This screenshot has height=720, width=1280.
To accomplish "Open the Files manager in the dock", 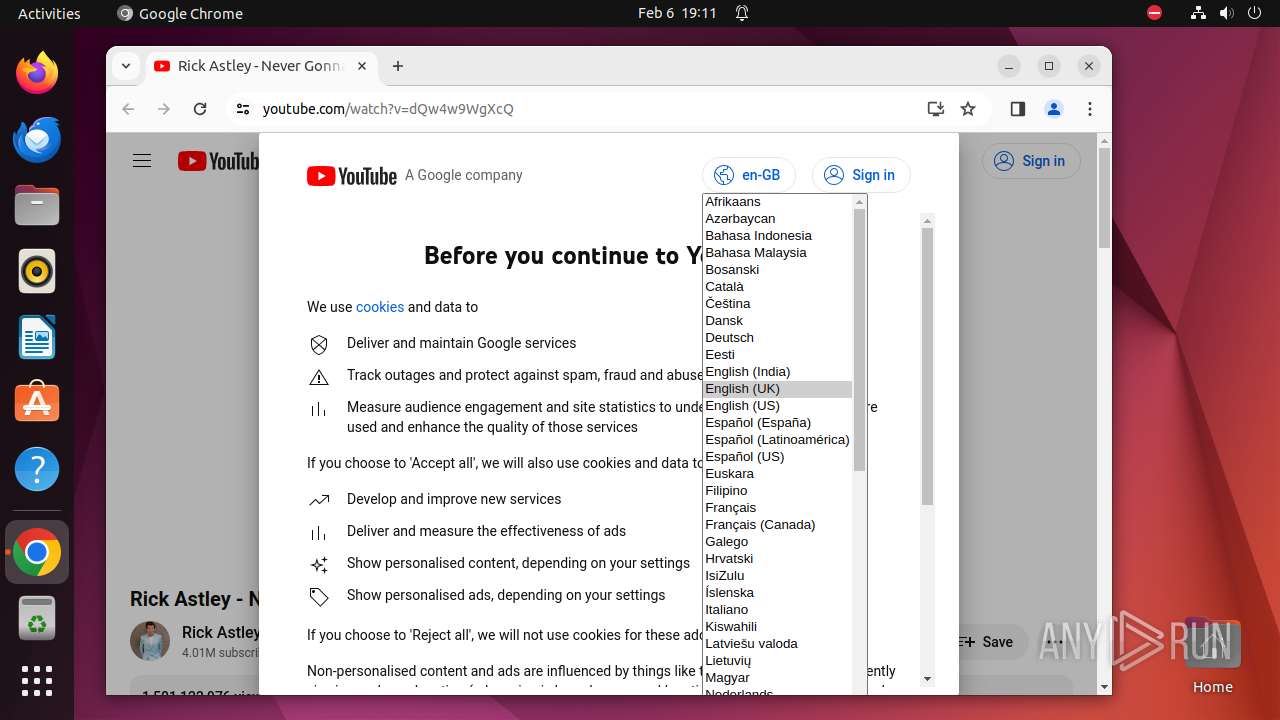I will coord(37,205).
